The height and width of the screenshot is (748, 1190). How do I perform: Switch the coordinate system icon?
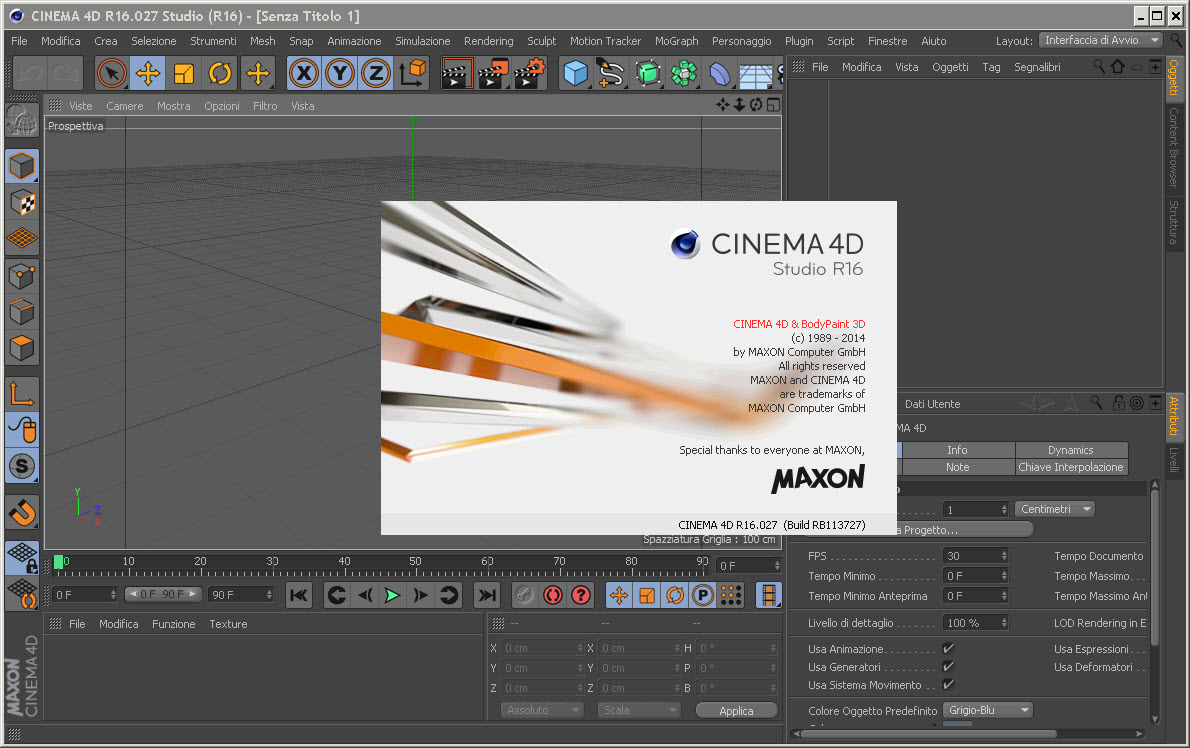pyautogui.click(x=412, y=74)
